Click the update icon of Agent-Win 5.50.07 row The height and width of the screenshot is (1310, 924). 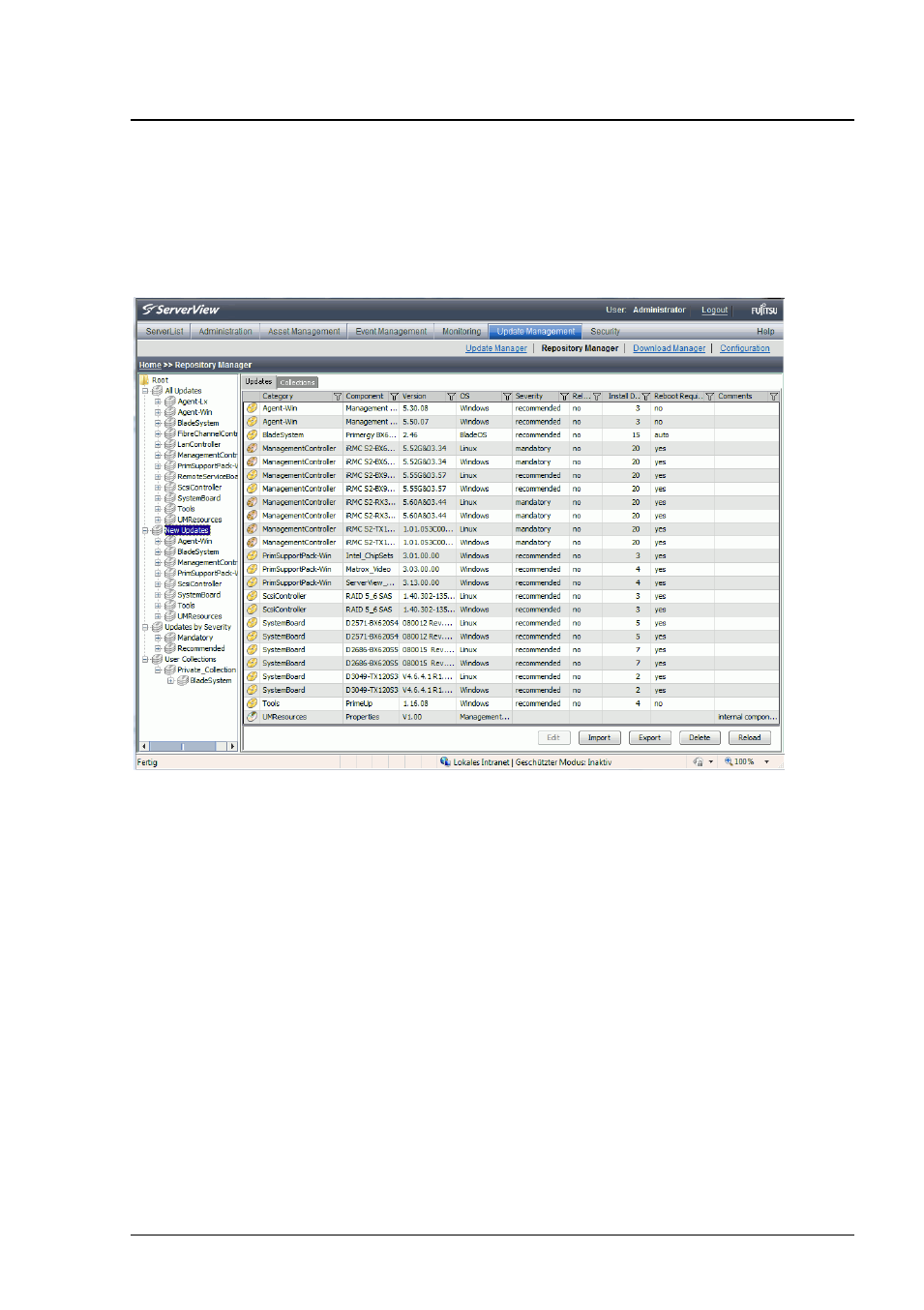[x=252, y=422]
